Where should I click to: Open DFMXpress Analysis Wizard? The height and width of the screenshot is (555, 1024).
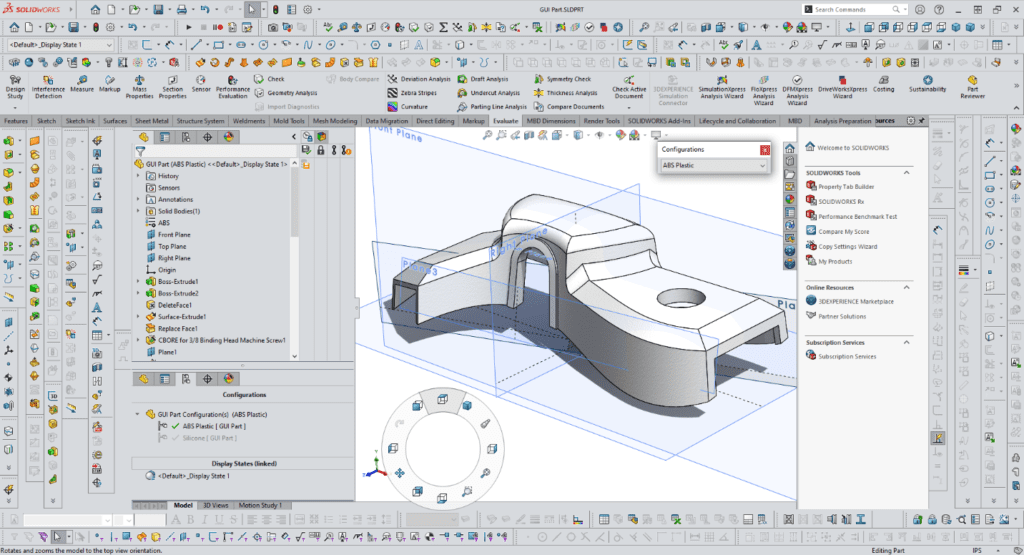(797, 89)
